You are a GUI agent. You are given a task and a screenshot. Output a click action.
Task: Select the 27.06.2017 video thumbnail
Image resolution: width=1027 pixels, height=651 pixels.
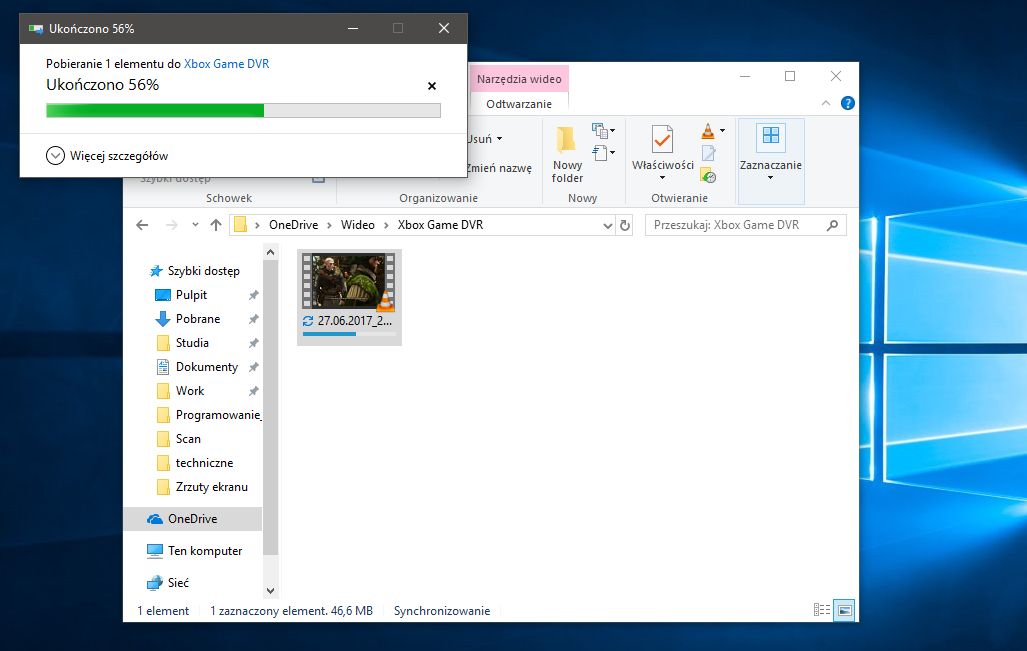pyautogui.click(x=349, y=283)
